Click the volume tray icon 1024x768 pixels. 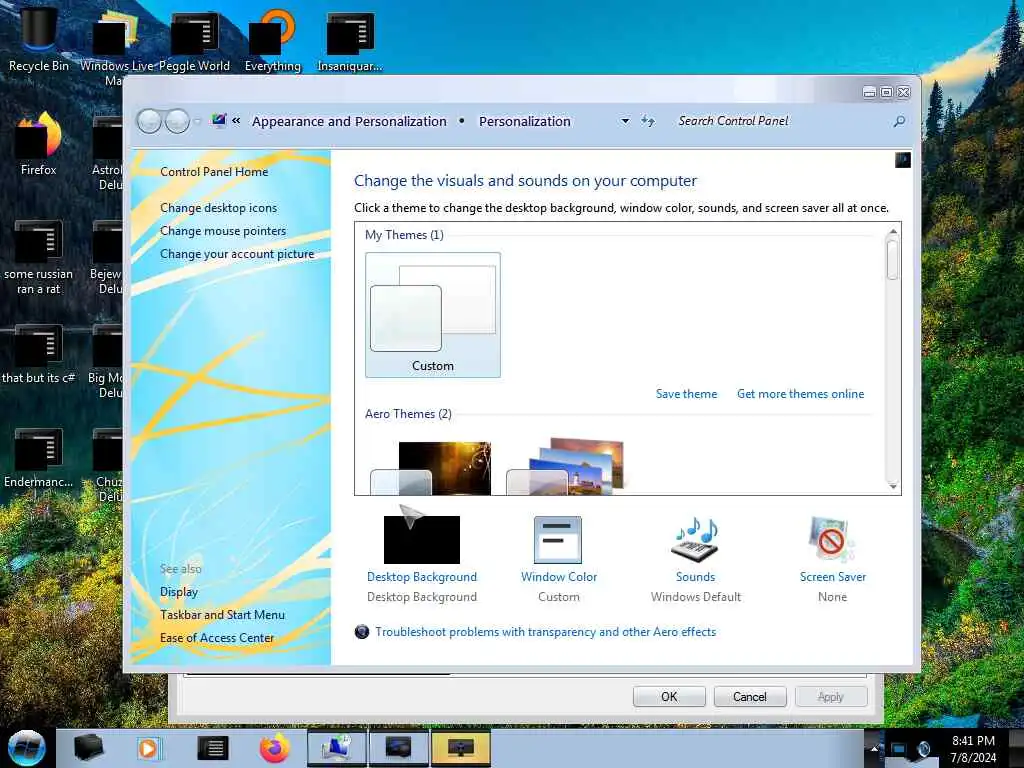tap(923, 750)
